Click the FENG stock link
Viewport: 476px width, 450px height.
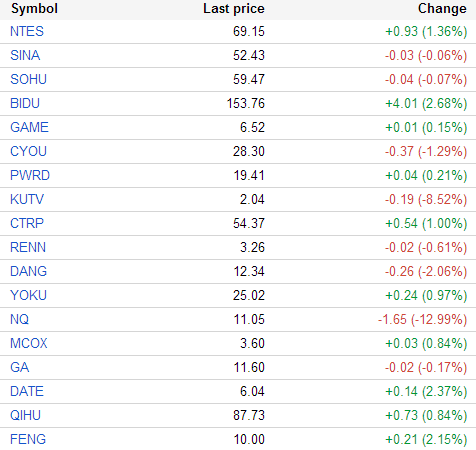click(x=28, y=439)
